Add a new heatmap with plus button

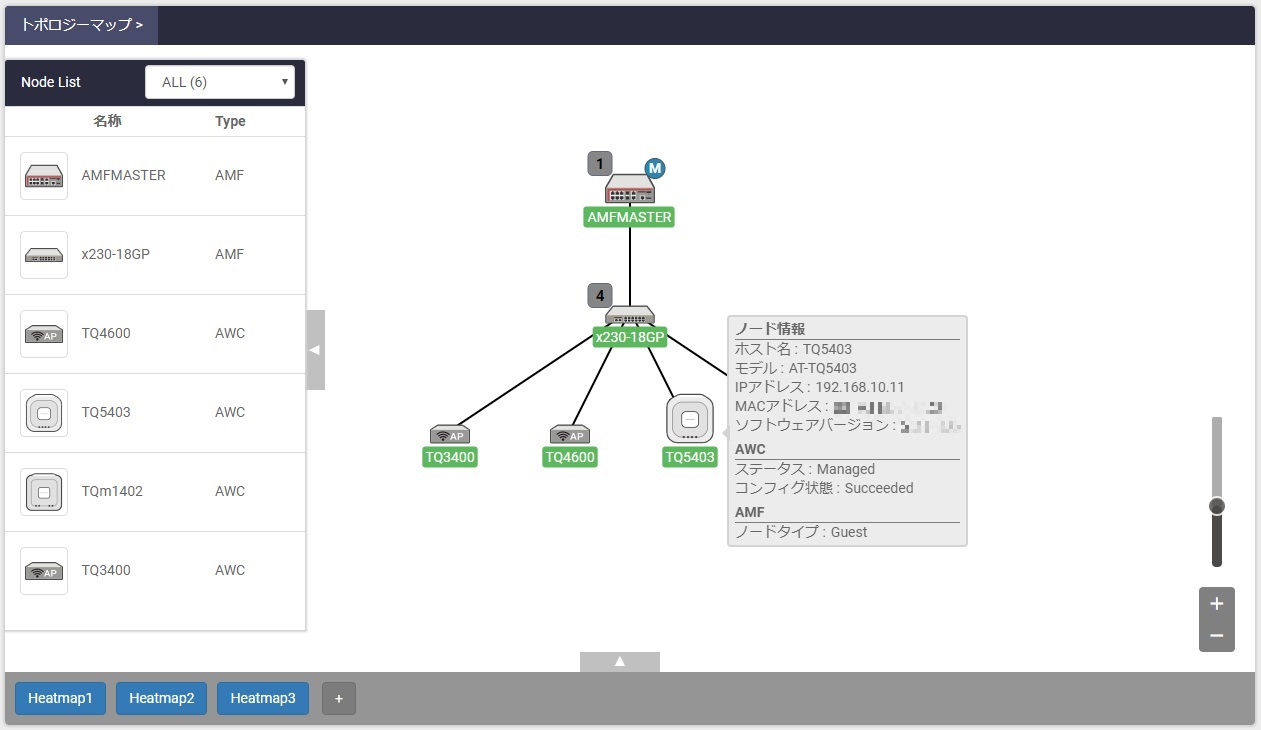(339, 698)
